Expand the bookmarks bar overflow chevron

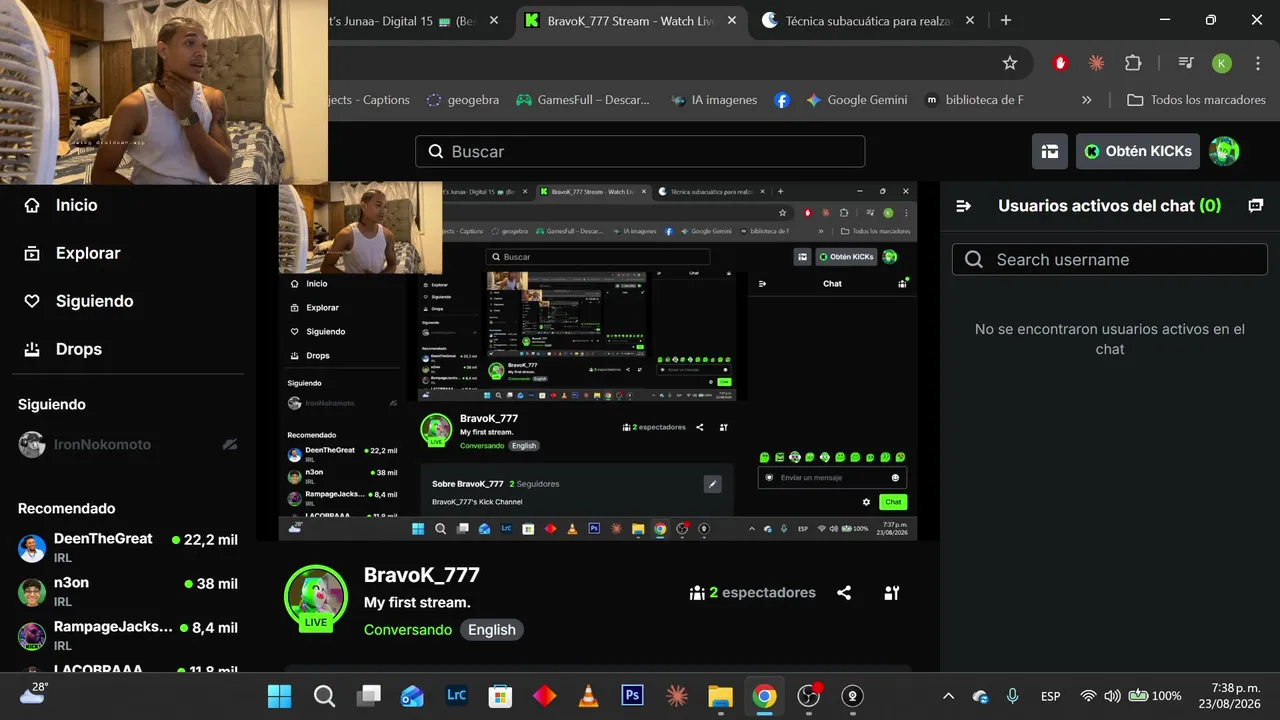pos(1087,100)
